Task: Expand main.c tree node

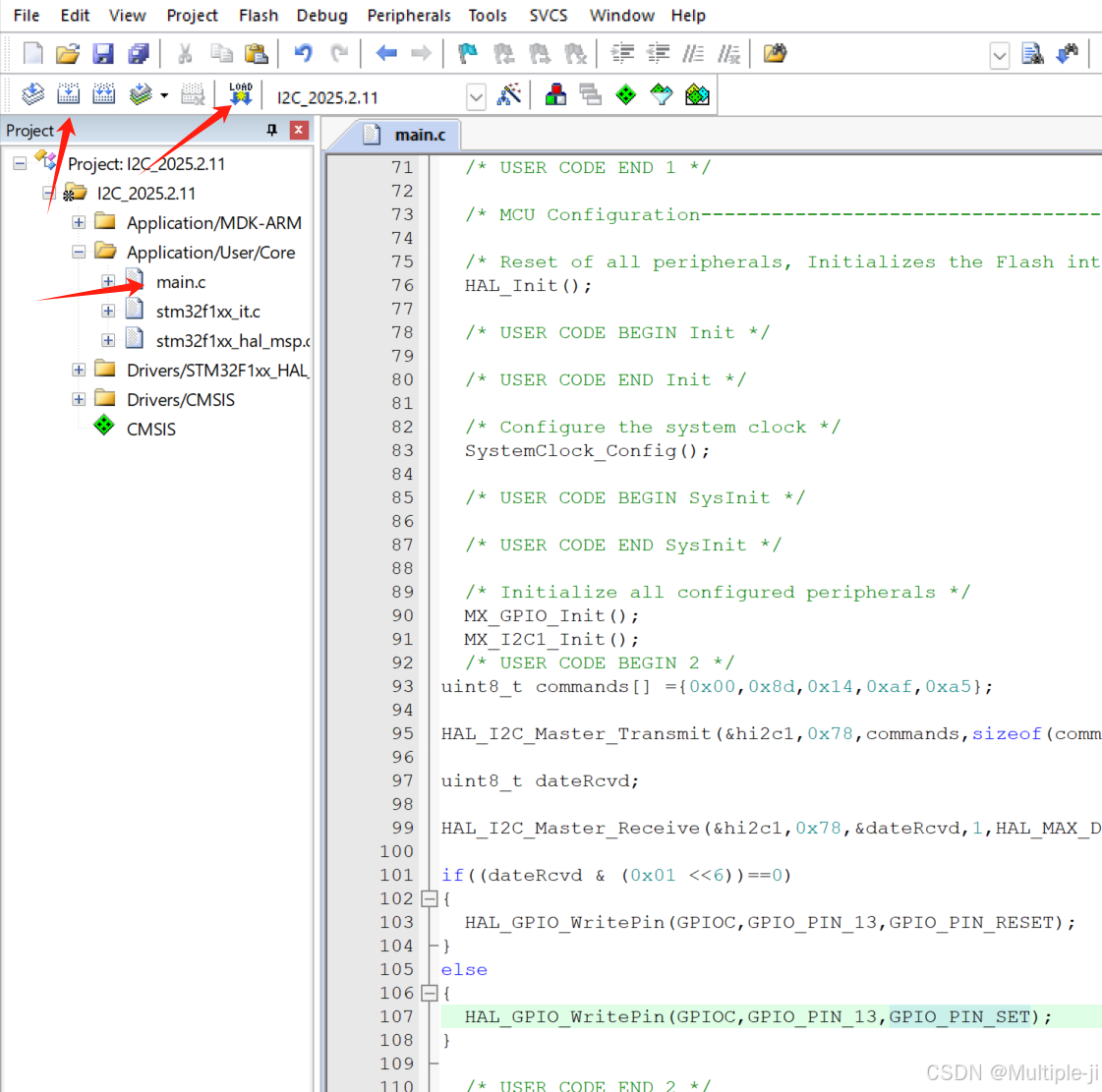Action: tap(108, 282)
